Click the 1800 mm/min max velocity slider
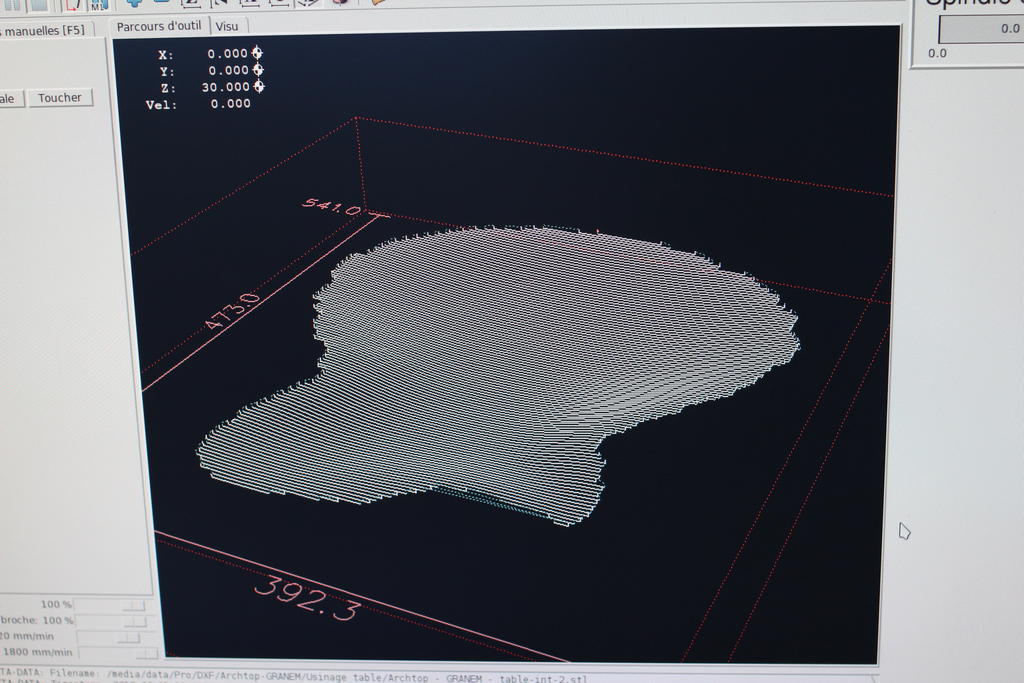Screen dimensions: 1024x683 coord(111,653)
